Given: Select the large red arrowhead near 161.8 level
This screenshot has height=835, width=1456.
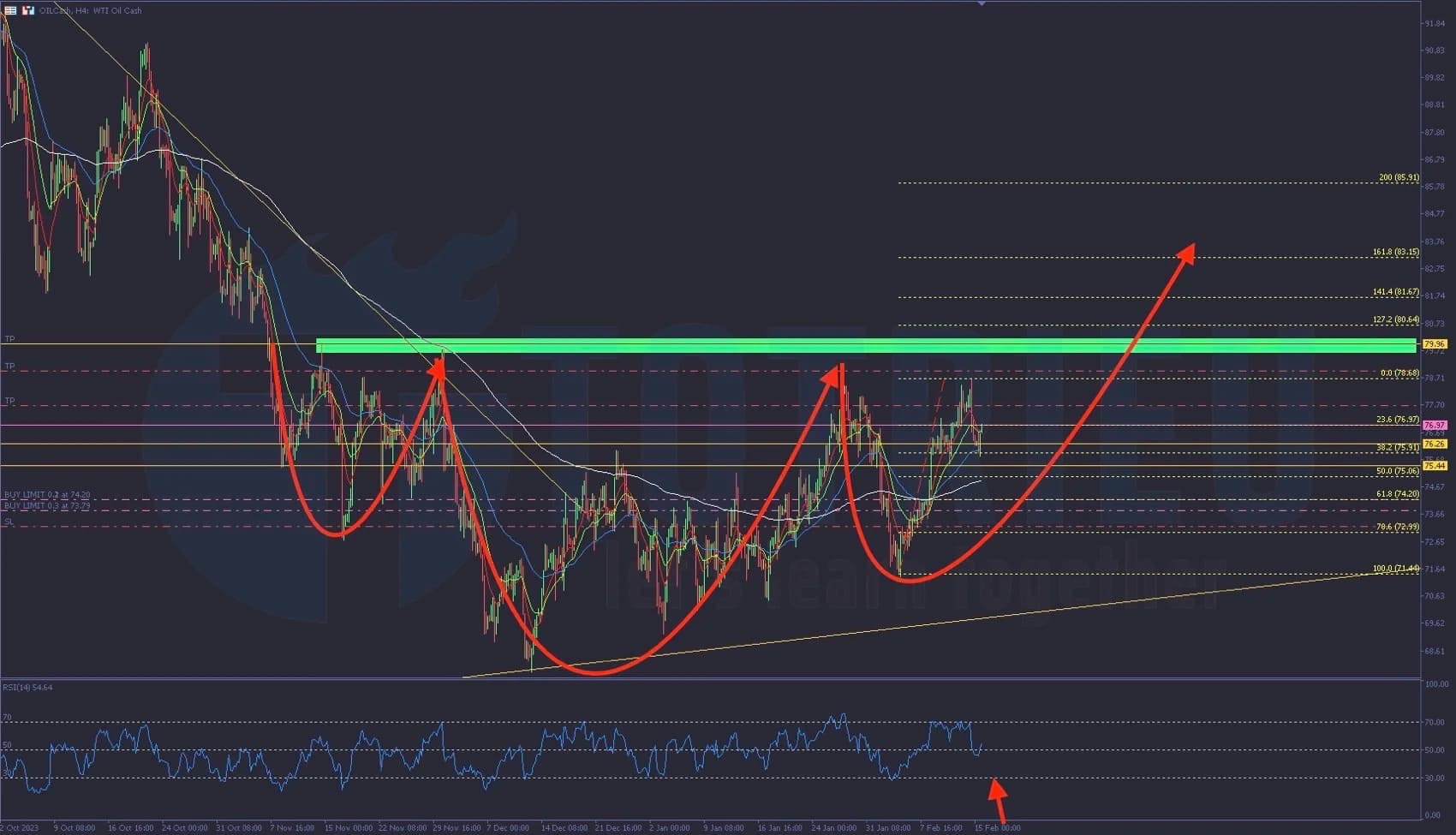Looking at the screenshot, I should tap(1185, 253).
